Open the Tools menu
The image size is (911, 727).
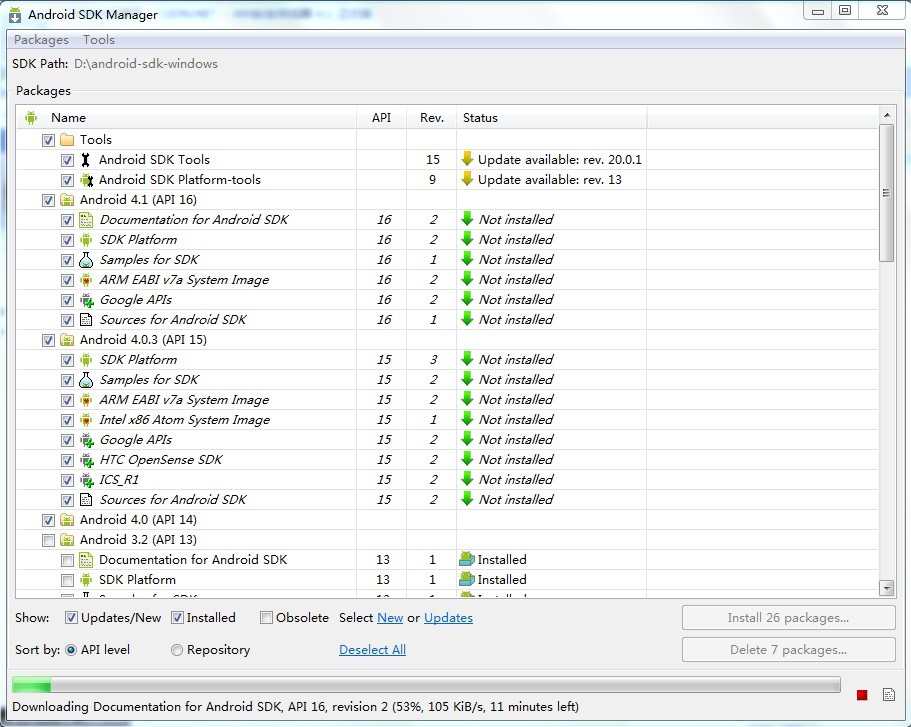(99, 40)
